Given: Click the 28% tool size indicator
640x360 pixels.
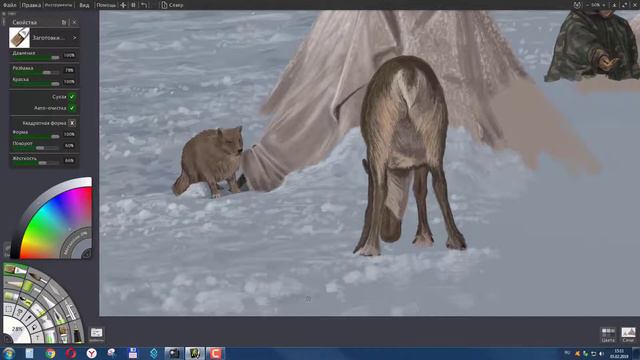Looking at the screenshot, I should pos(17,329).
